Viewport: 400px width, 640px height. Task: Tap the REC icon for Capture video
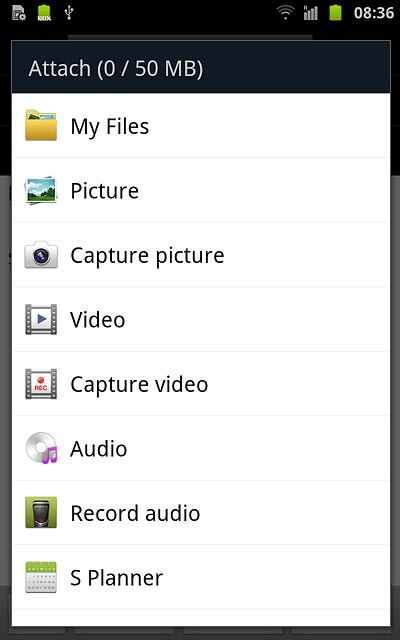[41, 384]
